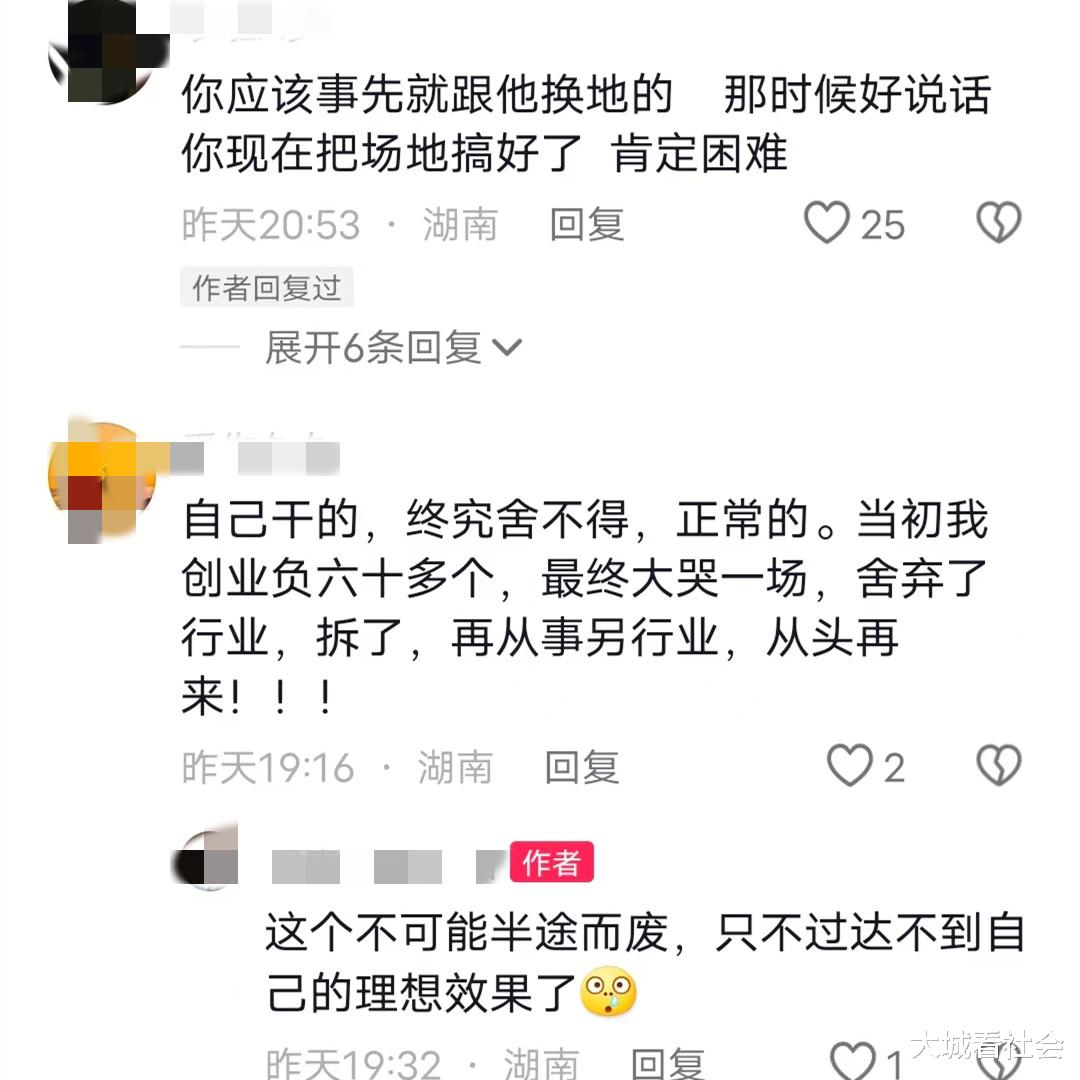Reply to the author's 19:32 comment
This screenshot has height=1080, width=1080.
[668, 1064]
